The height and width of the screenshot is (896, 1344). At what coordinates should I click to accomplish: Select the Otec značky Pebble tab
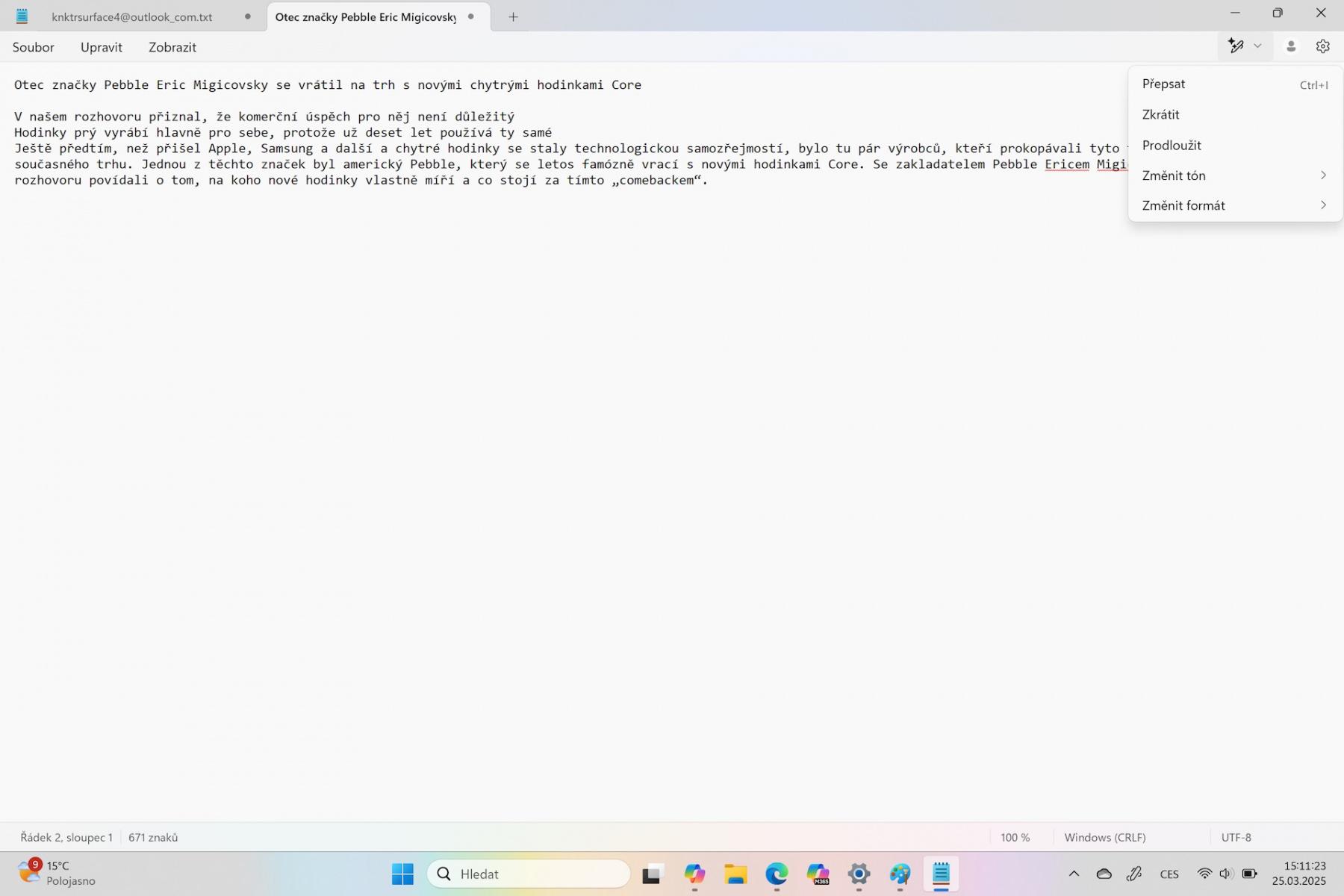click(x=365, y=16)
